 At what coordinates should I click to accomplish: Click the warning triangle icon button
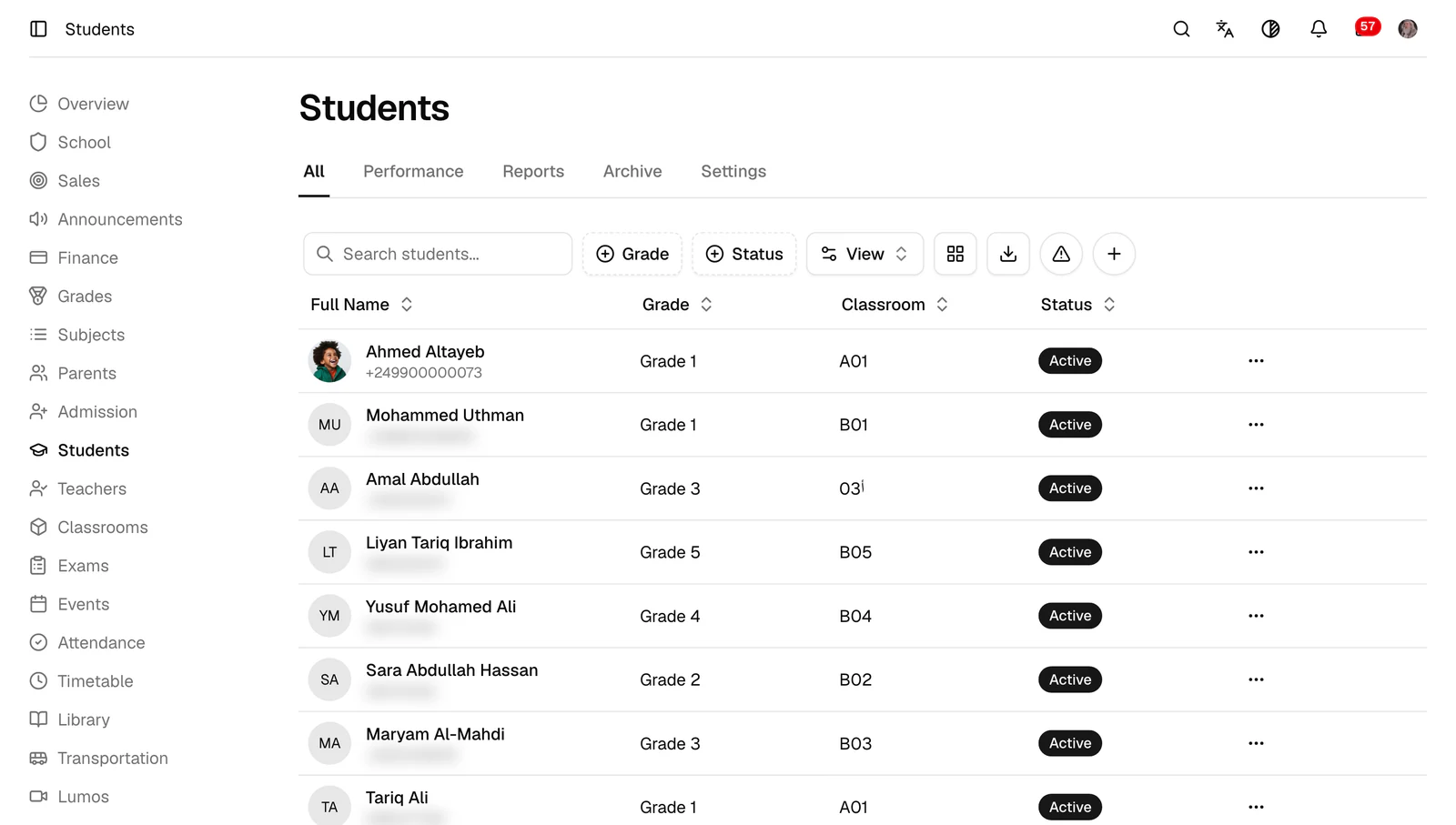[1061, 254]
